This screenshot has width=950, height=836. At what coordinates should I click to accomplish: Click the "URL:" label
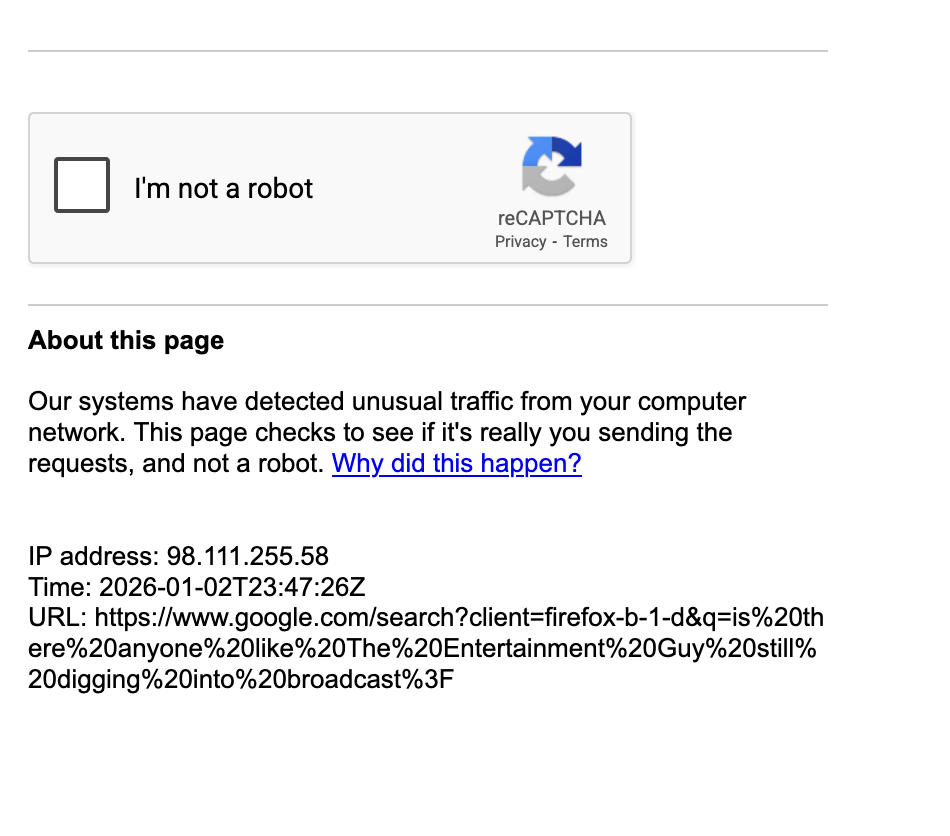(x=58, y=618)
